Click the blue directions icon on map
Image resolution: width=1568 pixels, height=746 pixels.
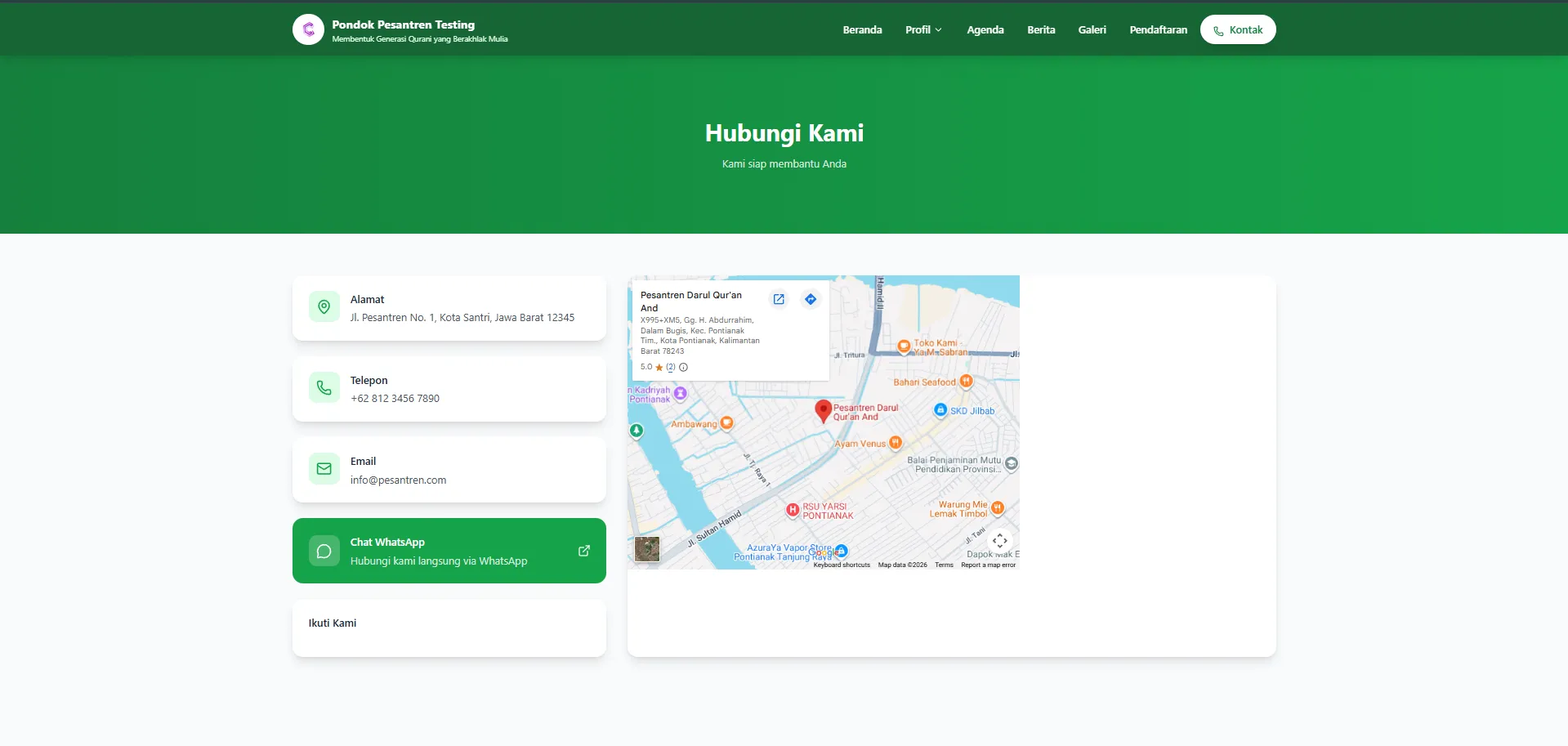[x=811, y=299]
